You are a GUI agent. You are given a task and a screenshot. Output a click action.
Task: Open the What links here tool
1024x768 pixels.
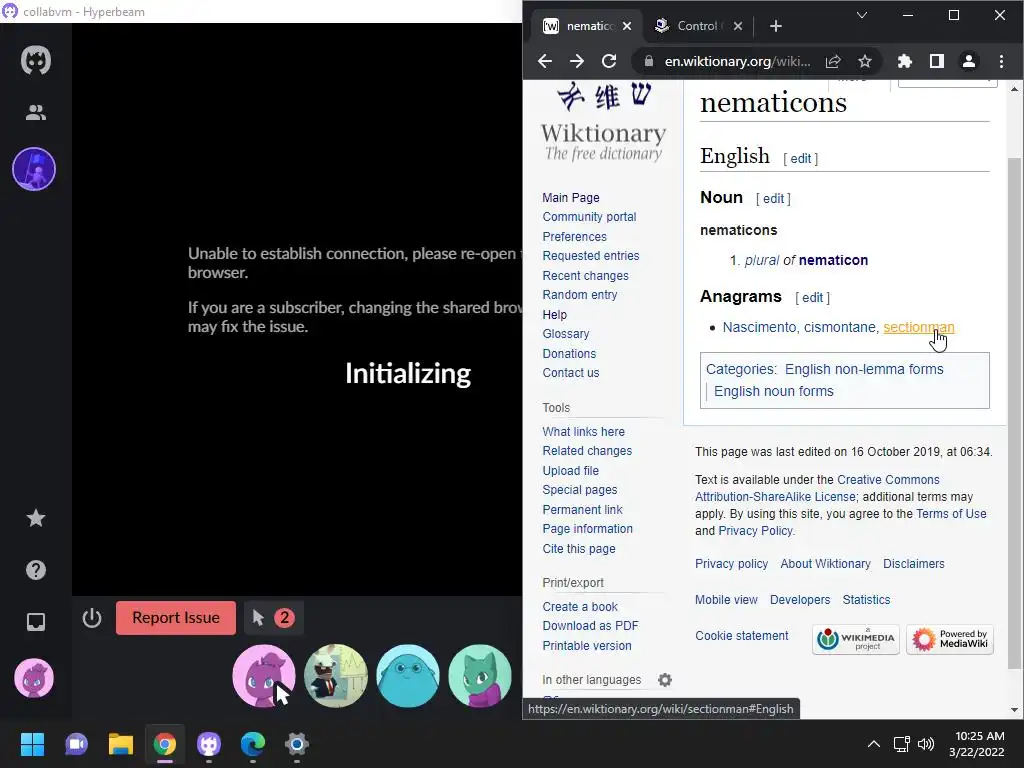click(583, 432)
